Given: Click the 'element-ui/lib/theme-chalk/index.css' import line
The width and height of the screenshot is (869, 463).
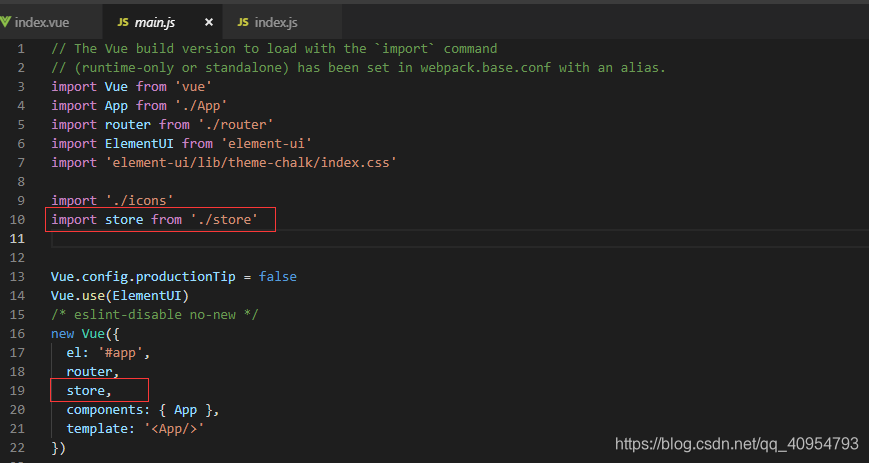Looking at the screenshot, I should pos(224,162).
